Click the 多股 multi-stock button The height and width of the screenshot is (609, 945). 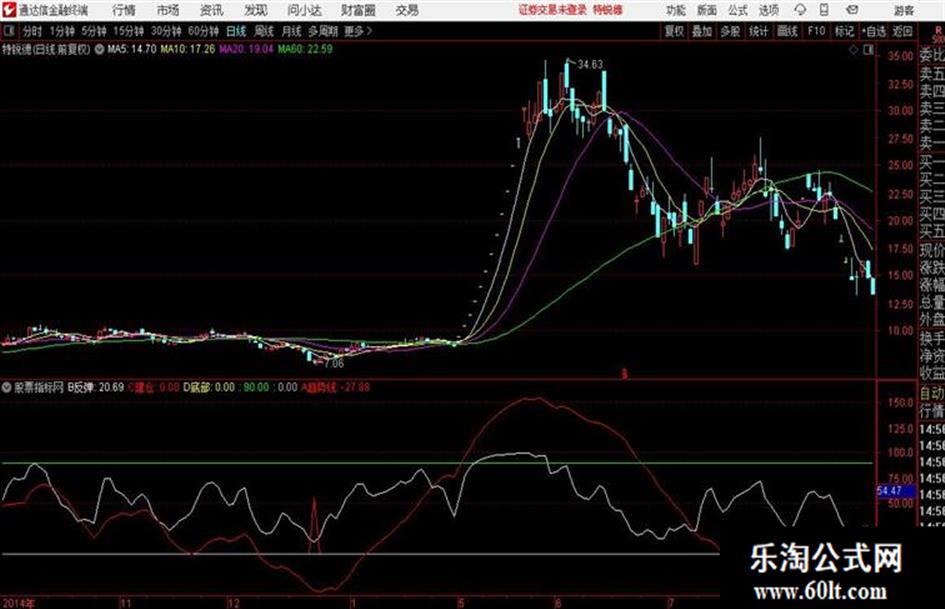[730, 31]
